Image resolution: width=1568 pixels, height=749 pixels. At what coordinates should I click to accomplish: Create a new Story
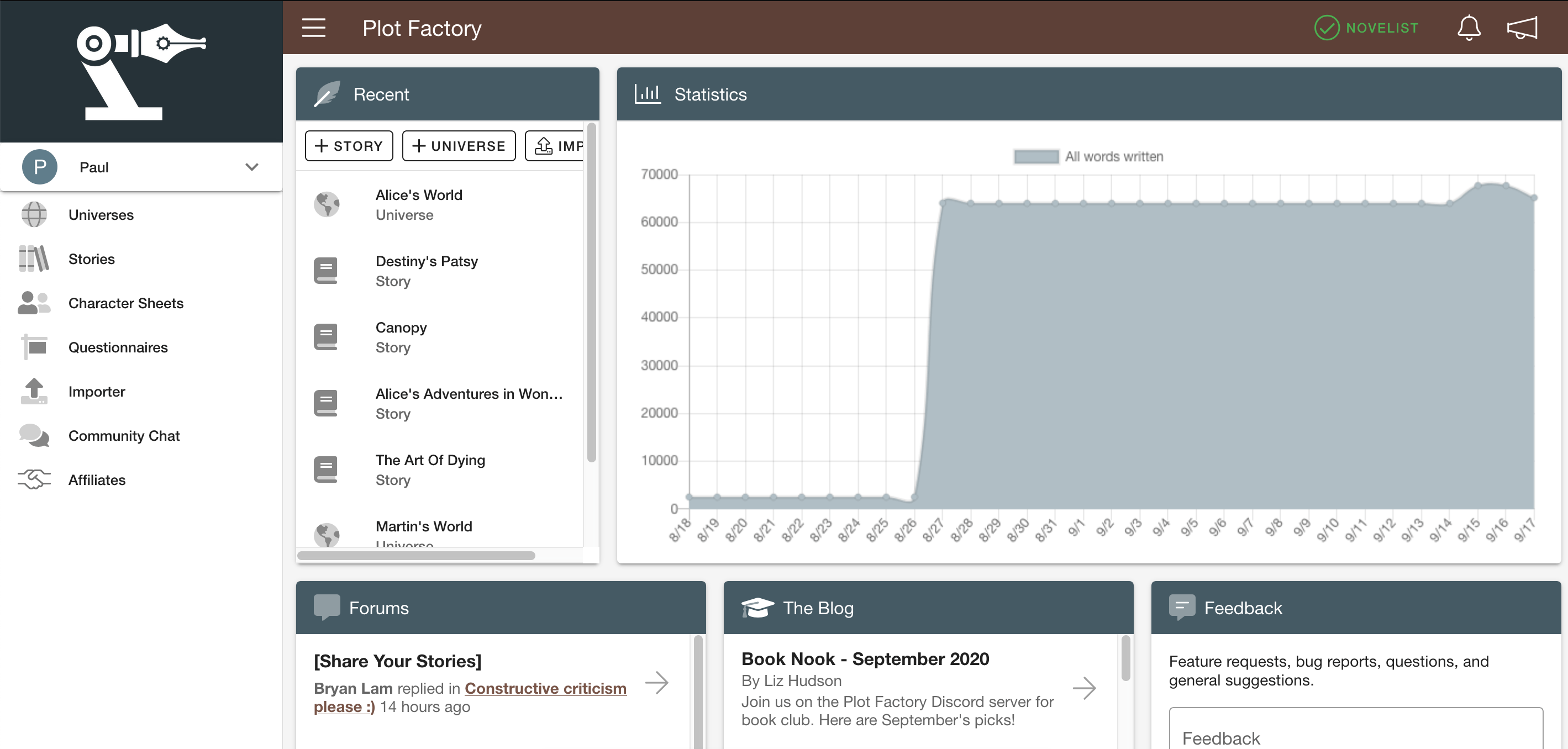click(348, 145)
